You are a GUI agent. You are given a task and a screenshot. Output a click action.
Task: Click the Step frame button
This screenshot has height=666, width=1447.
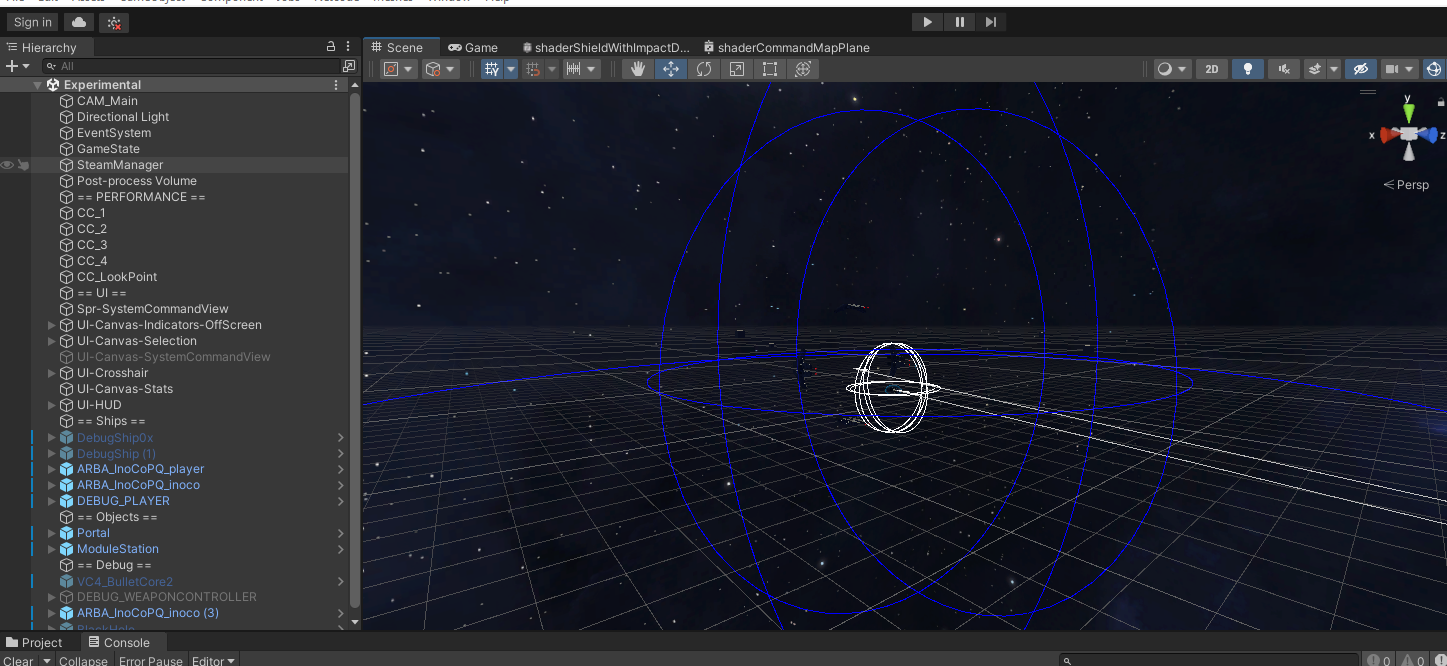(990, 22)
